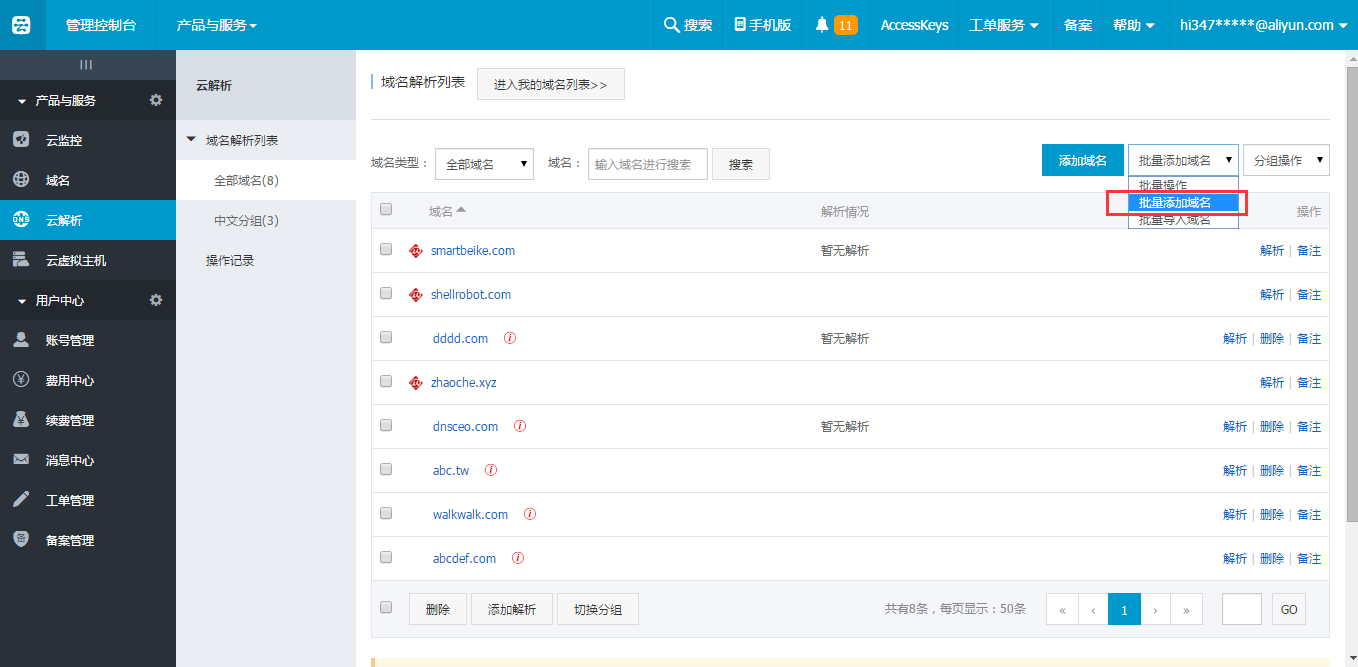
Task: Click gear icon beside 产品与服务
Action: (x=155, y=100)
